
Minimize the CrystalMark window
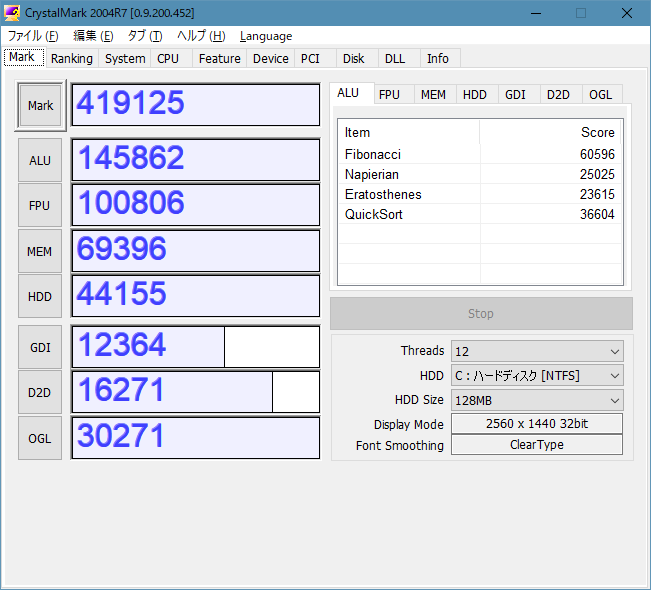(x=536, y=13)
